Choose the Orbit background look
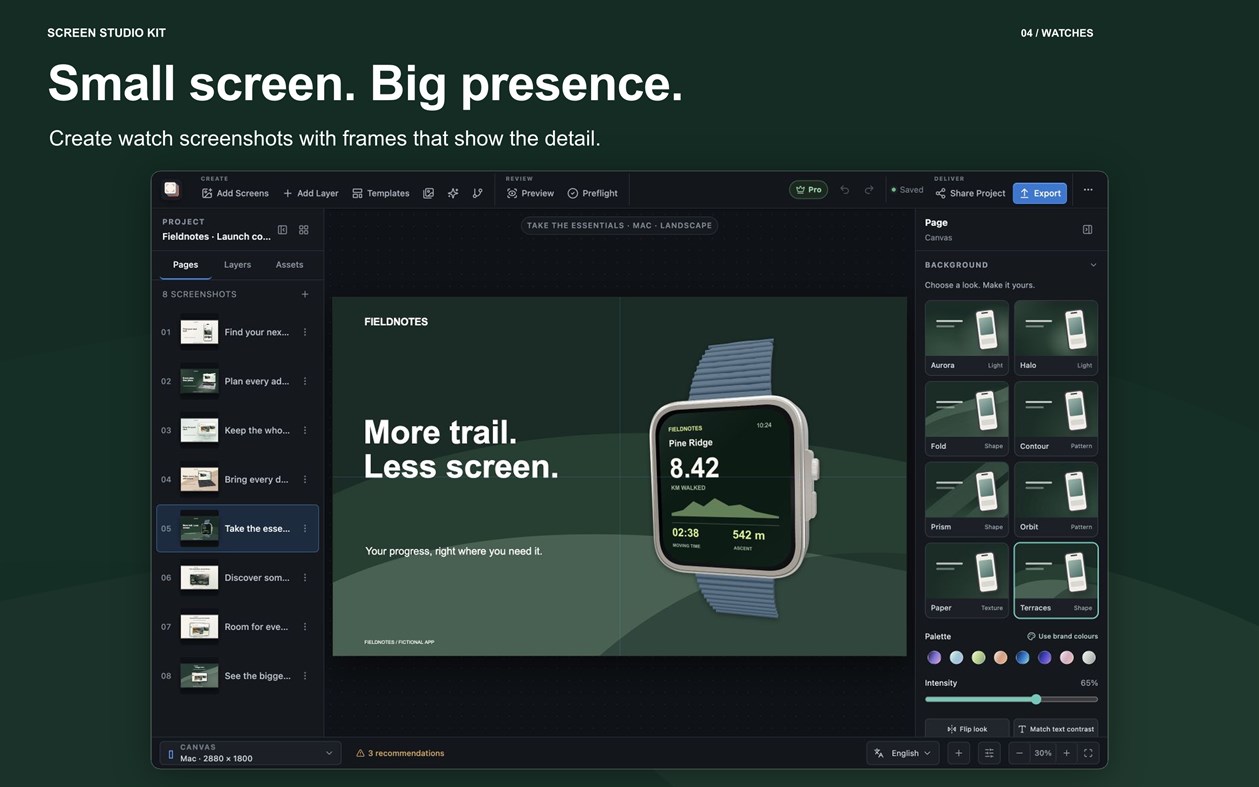1259x787 pixels. point(1056,499)
